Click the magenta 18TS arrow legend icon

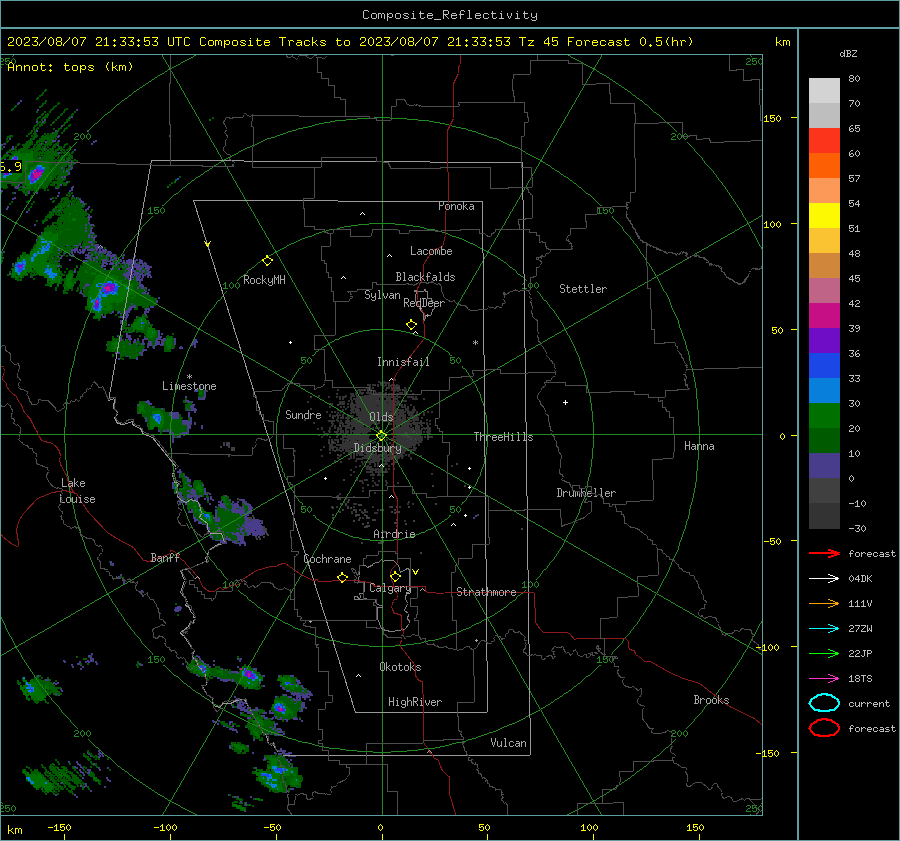click(x=824, y=679)
